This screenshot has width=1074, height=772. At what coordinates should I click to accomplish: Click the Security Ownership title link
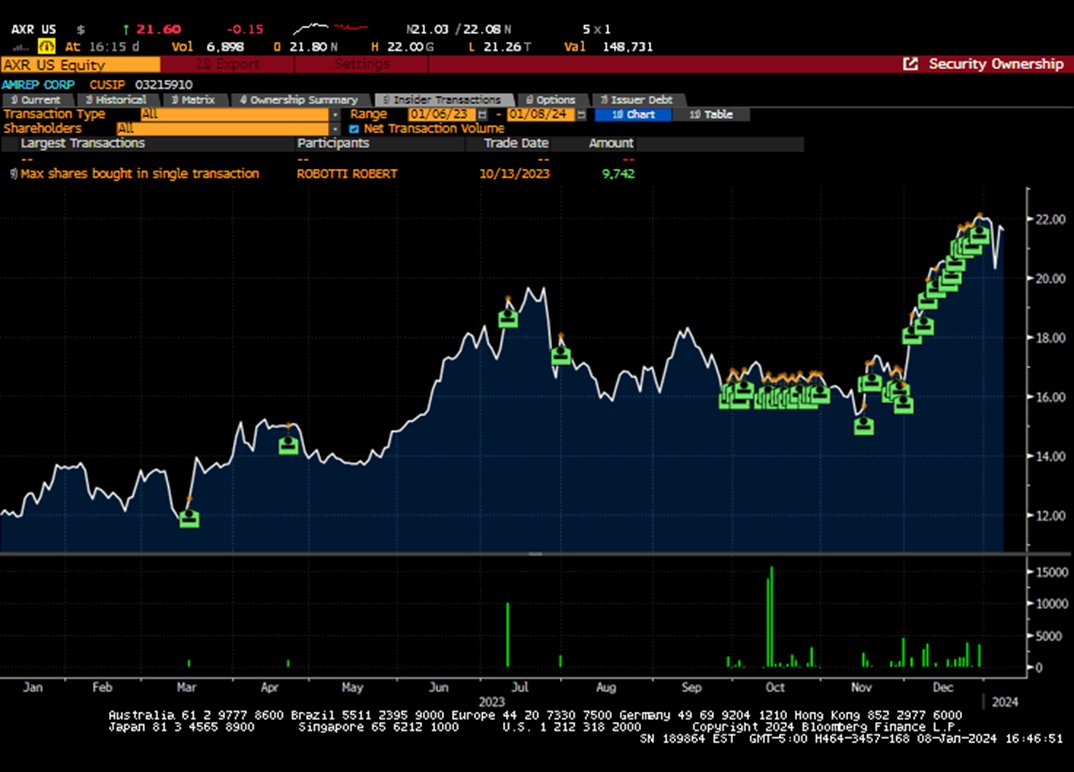pos(996,64)
